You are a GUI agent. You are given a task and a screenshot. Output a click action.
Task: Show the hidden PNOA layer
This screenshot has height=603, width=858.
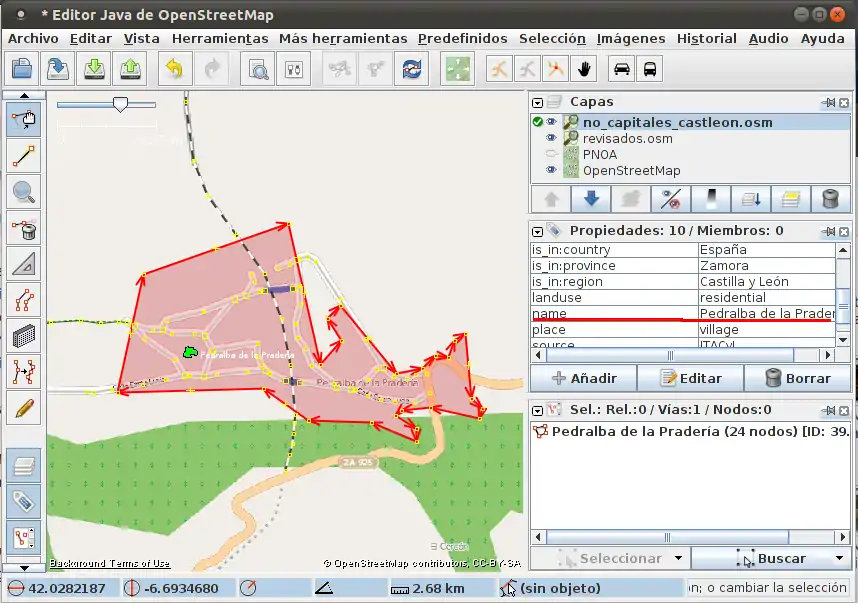pos(551,154)
